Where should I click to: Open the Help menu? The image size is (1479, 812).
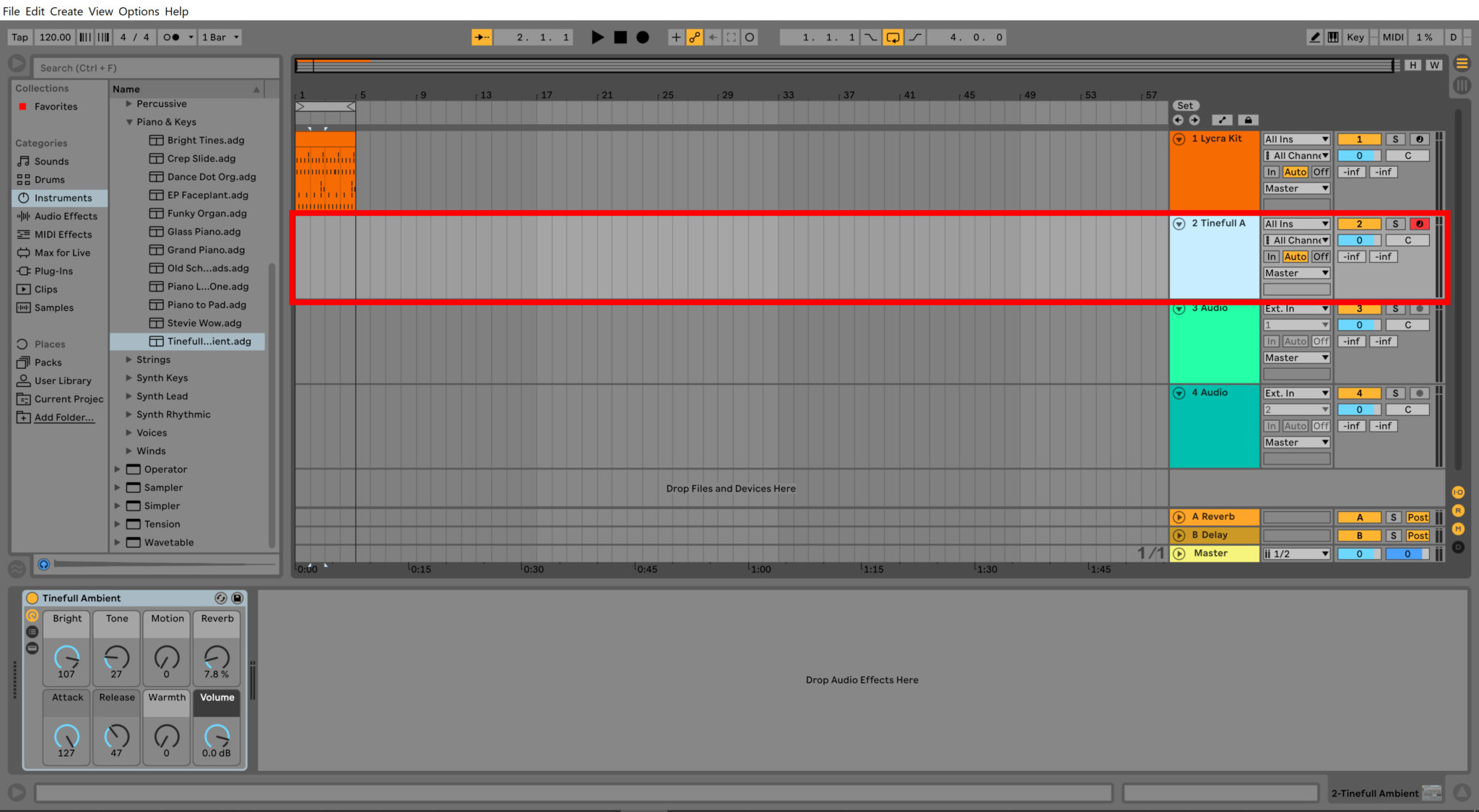176,11
